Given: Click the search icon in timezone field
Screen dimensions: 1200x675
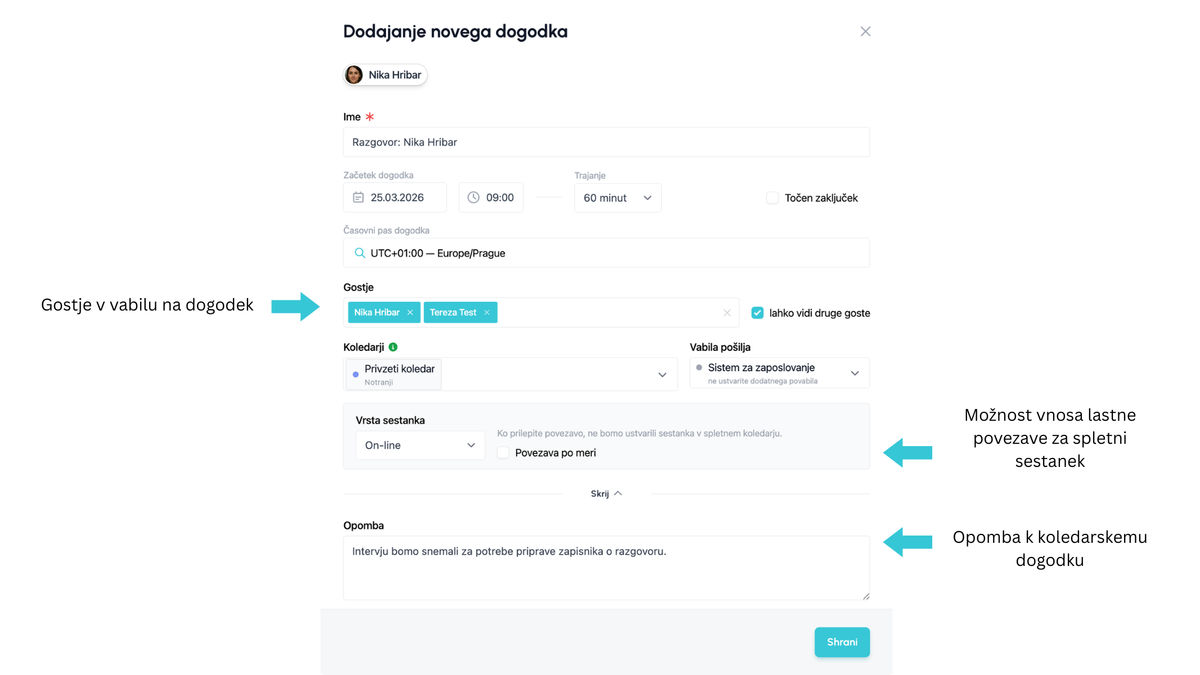Looking at the screenshot, I should coord(360,253).
